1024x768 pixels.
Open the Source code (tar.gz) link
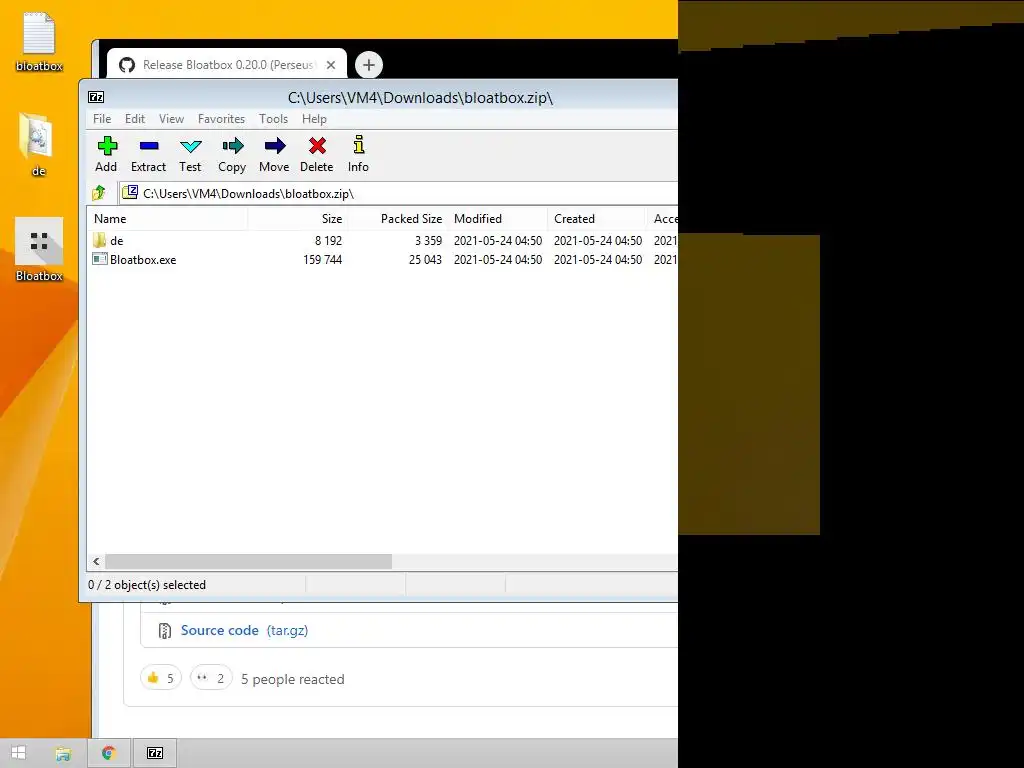click(x=244, y=630)
